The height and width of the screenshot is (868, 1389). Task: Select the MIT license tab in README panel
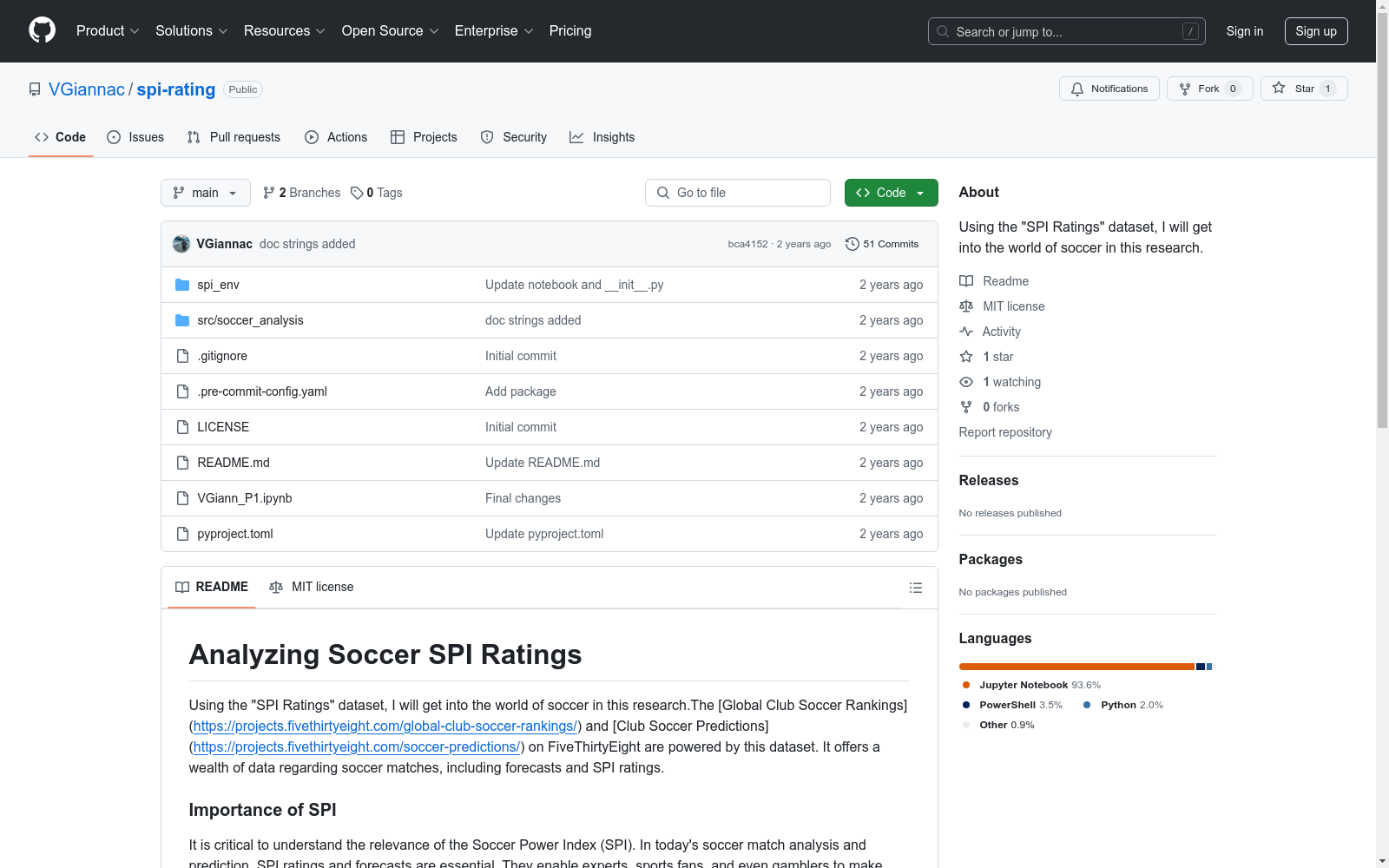tap(312, 587)
